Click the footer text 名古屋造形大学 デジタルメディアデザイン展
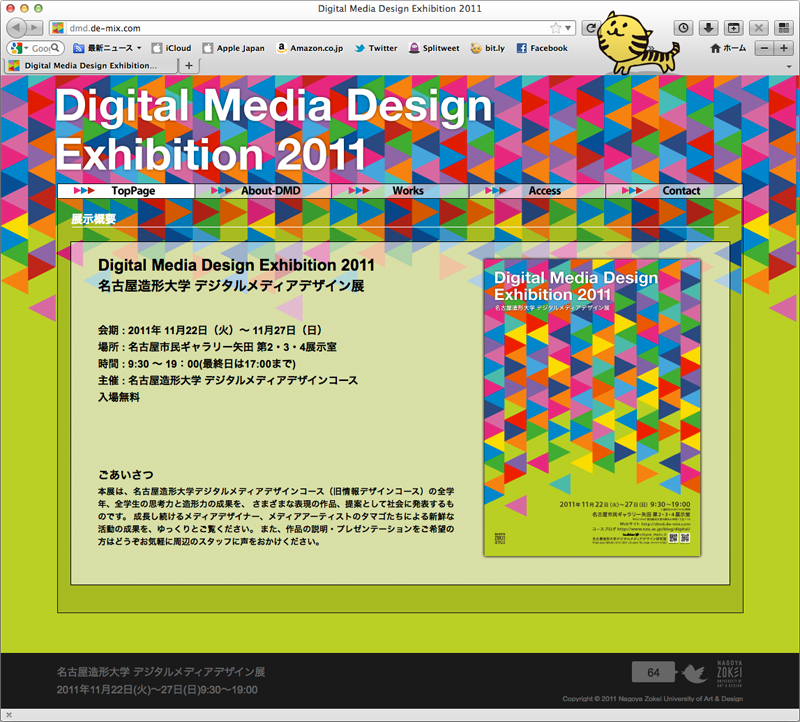The image size is (800, 722). point(161,672)
